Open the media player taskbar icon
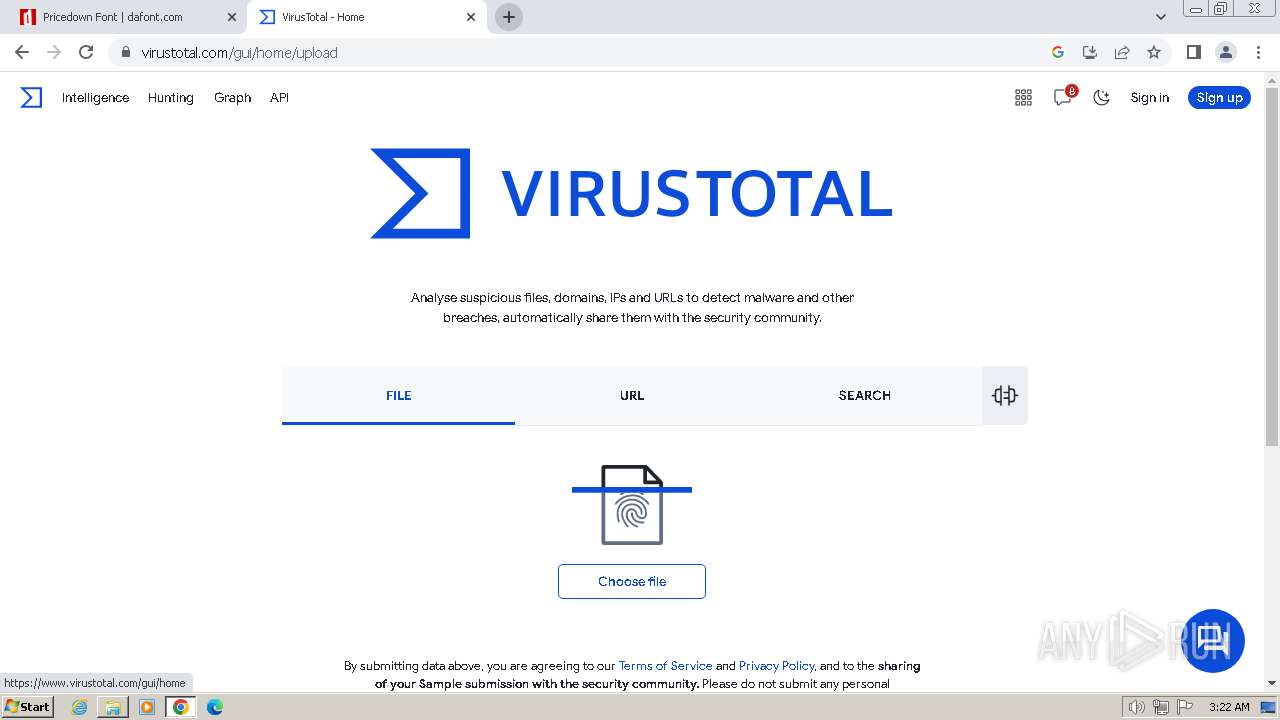Image resolution: width=1280 pixels, height=720 pixels. 147,707
